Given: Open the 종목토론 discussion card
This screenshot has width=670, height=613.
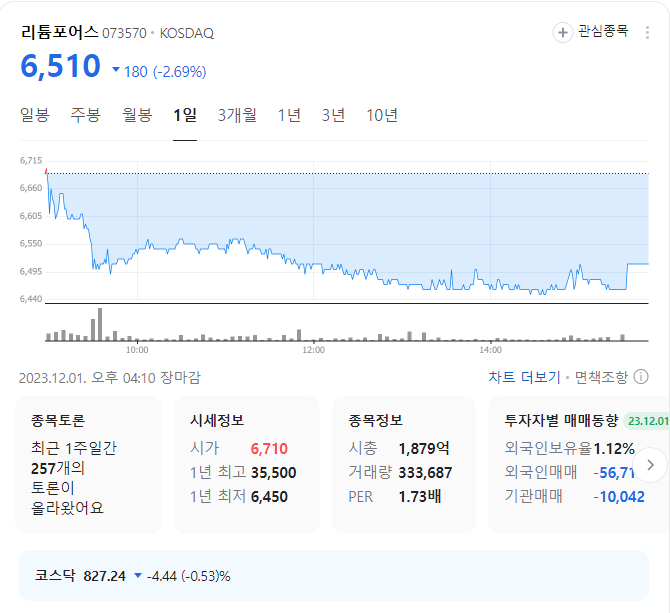Looking at the screenshot, I should click(88, 465).
